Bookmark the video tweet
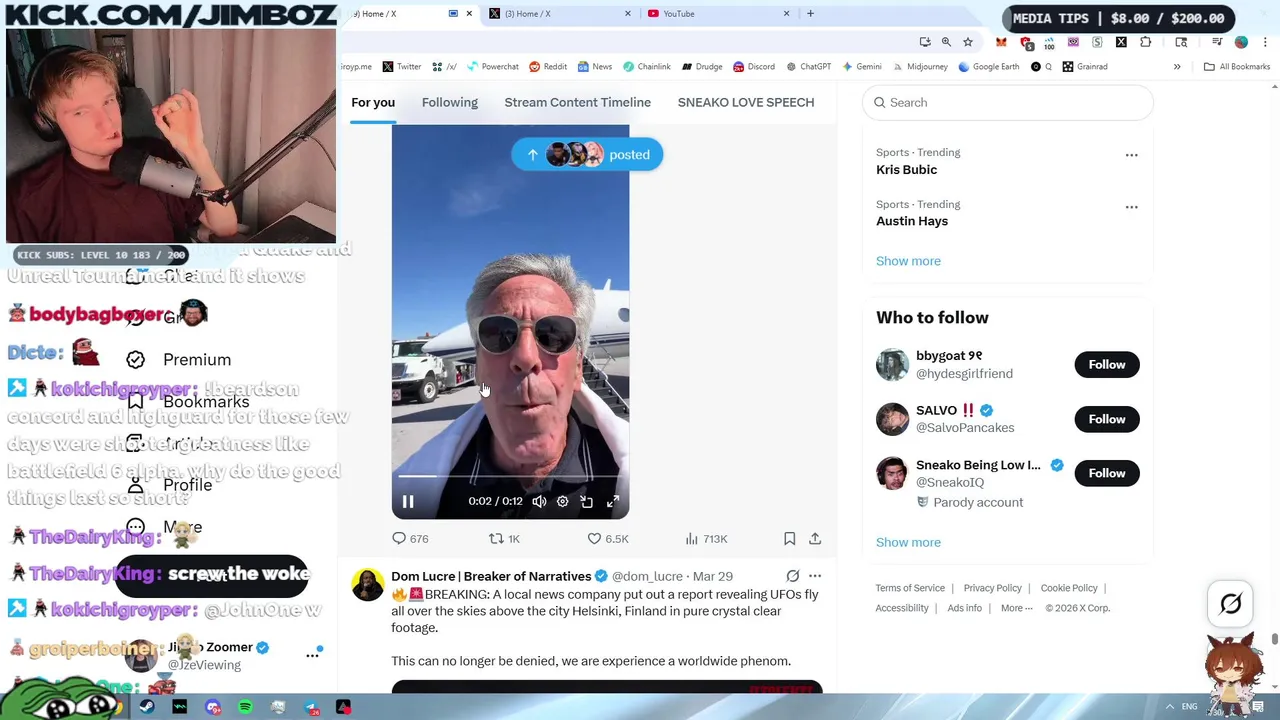Viewport: 1280px width, 720px height. tap(789, 538)
